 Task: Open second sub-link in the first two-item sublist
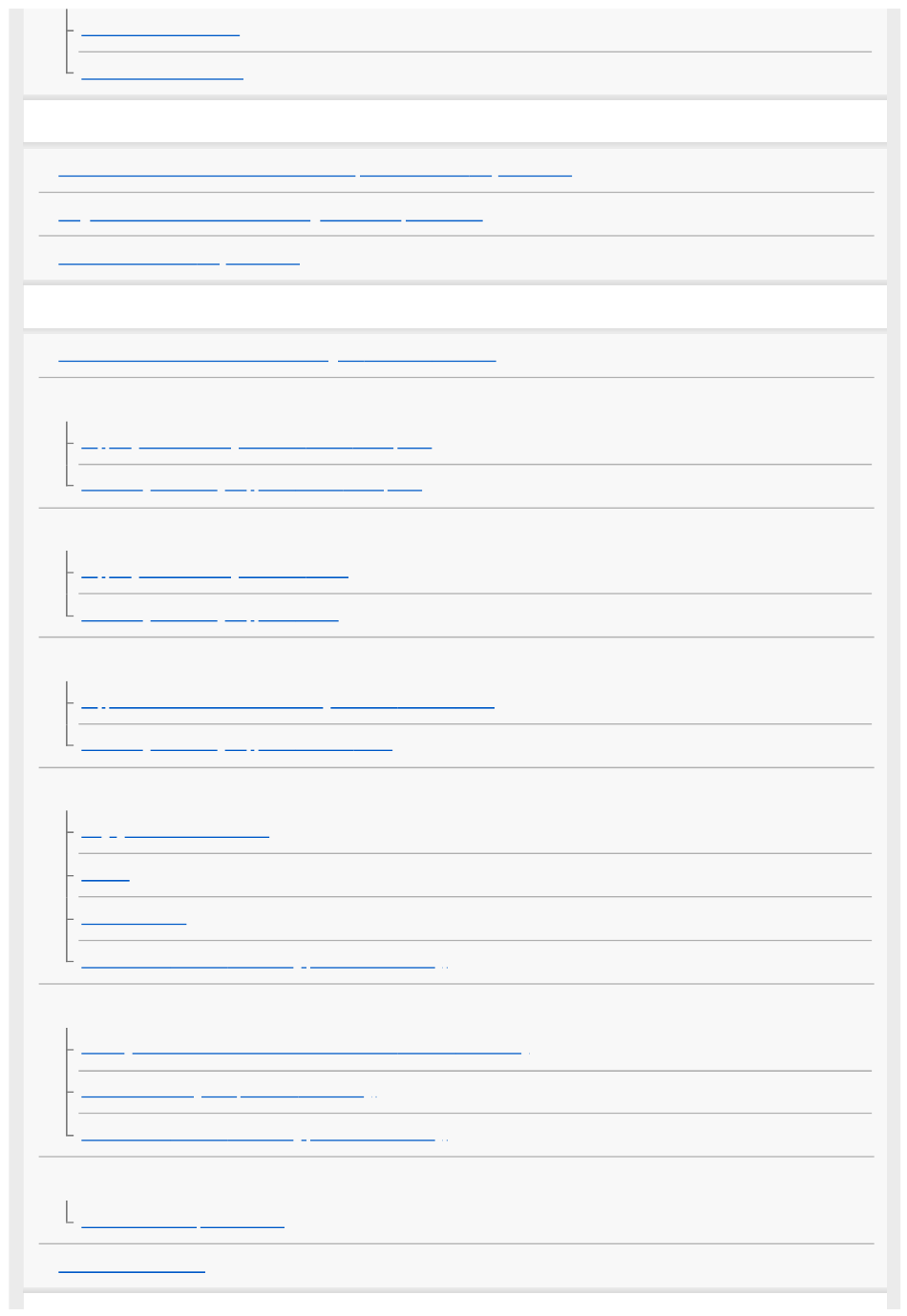(251, 486)
